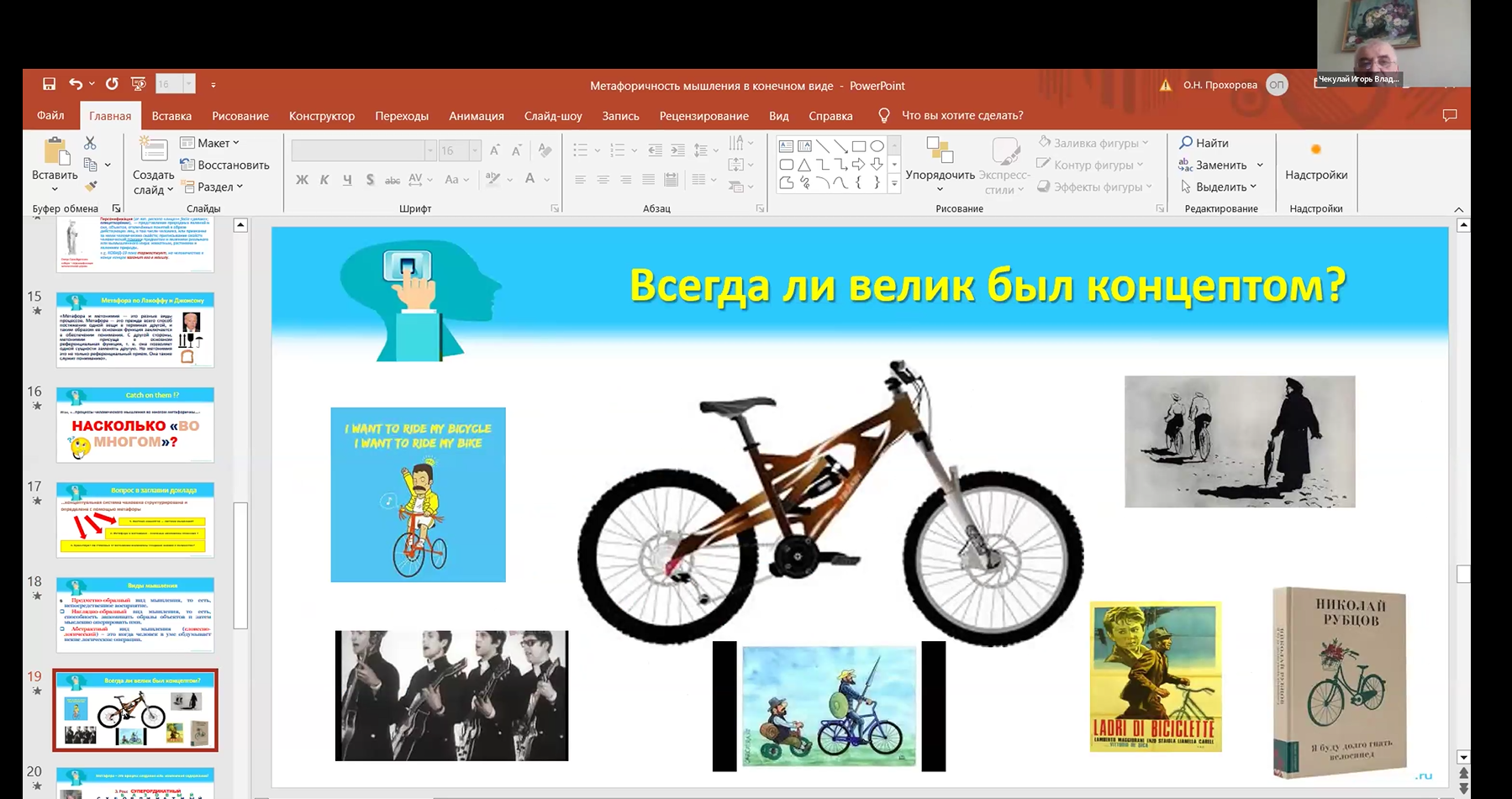Click the Найти find button

point(1204,143)
